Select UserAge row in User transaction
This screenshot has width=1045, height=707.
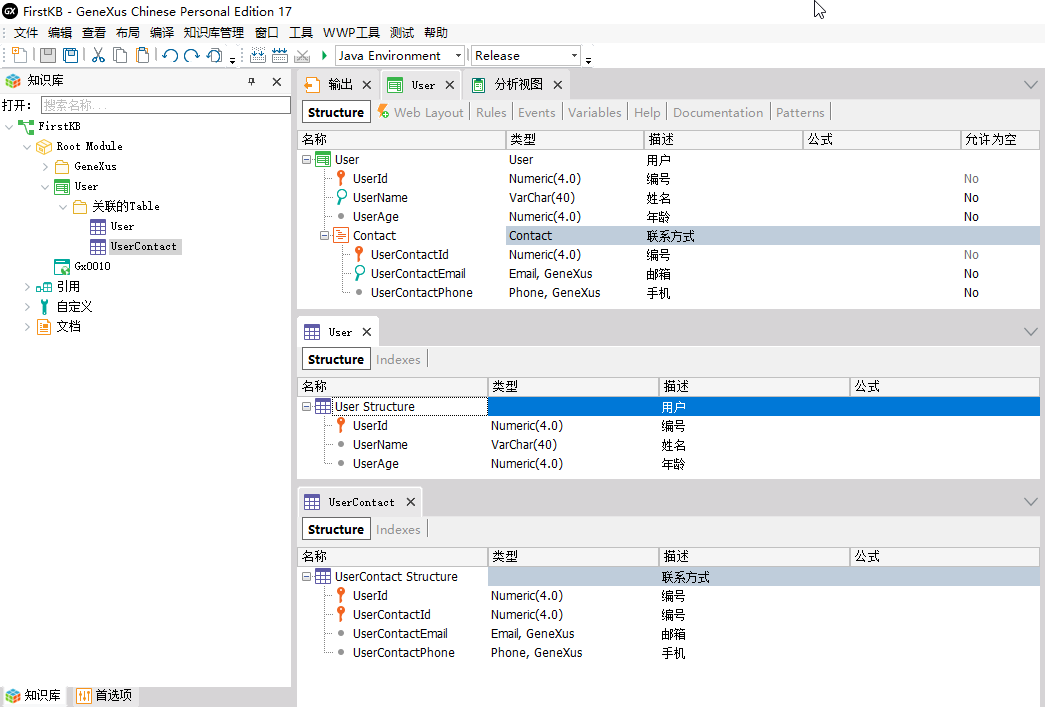click(x=668, y=217)
